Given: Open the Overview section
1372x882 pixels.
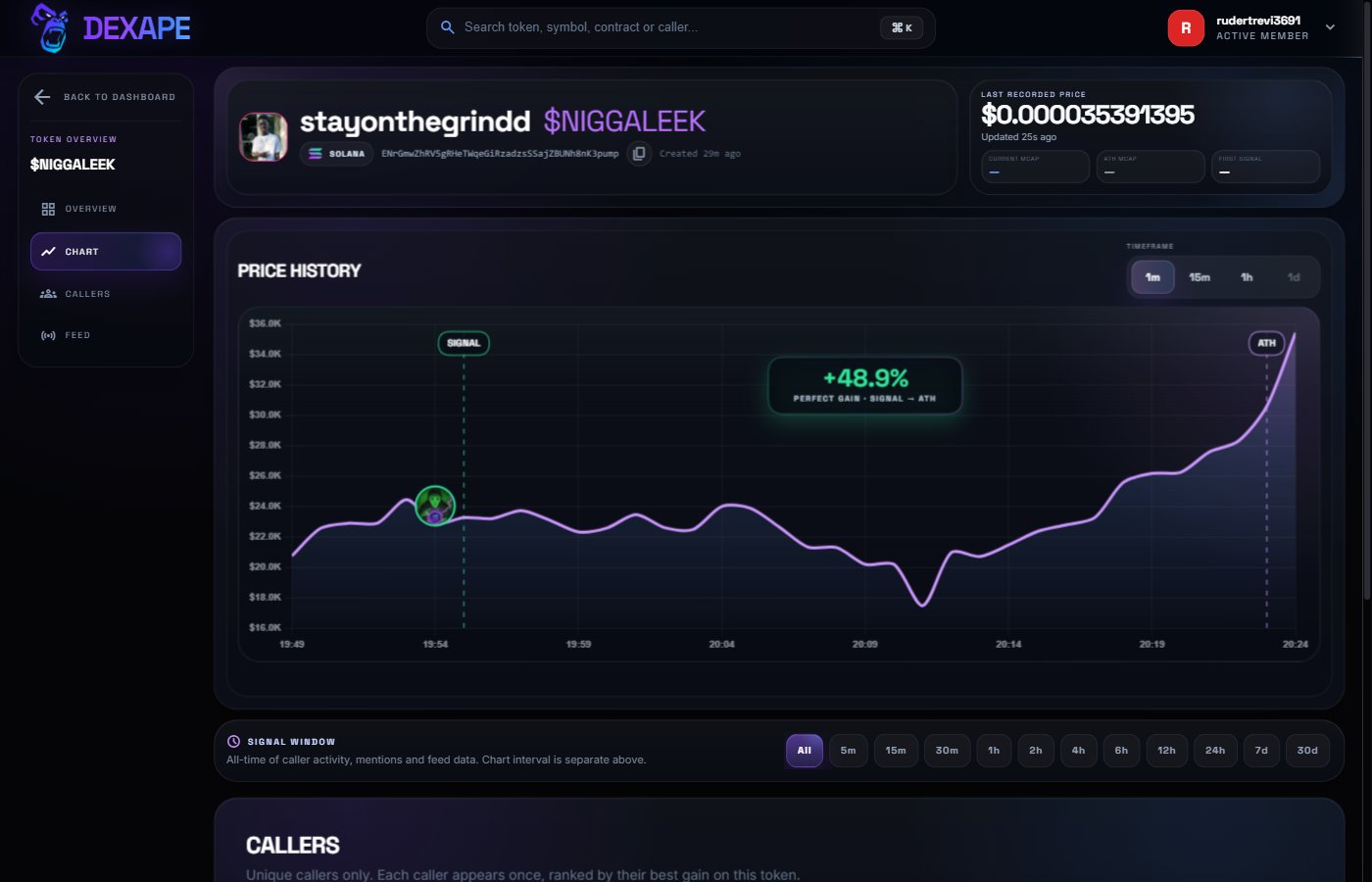Looking at the screenshot, I should pyautogui.click(x=106, y=209).
